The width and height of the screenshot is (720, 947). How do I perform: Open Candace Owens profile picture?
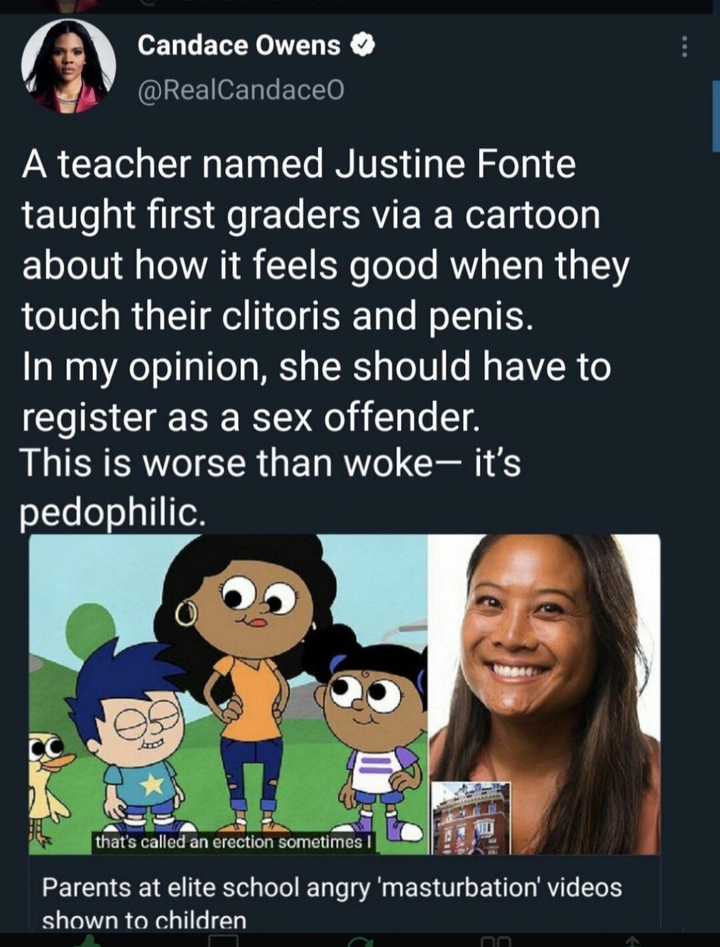pyautogui.click(x=68, y=65)
